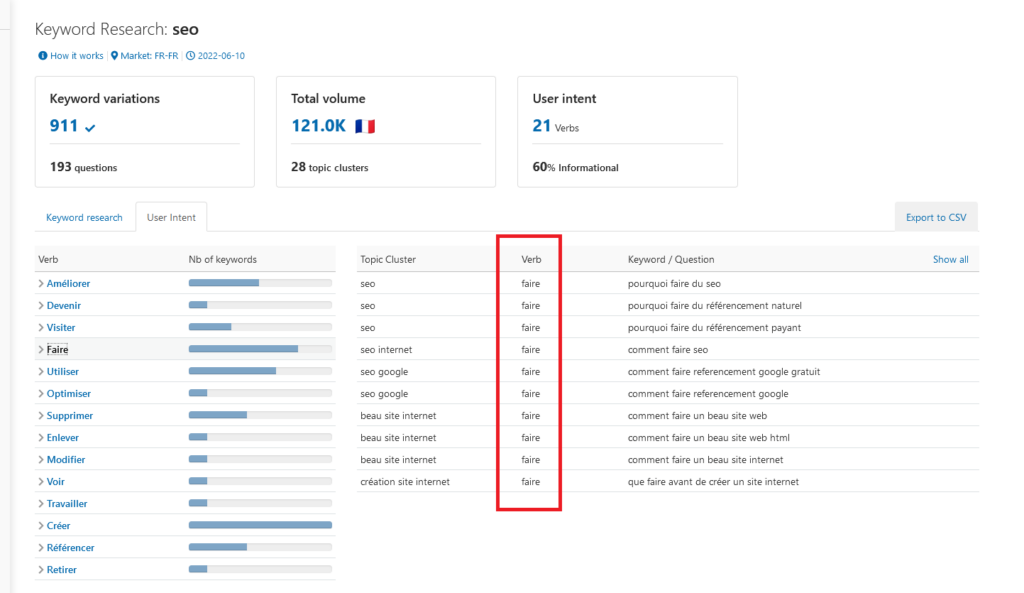Click the Show all link
Viewport: 1024px width, 593px height.
[x=950, y=260]
